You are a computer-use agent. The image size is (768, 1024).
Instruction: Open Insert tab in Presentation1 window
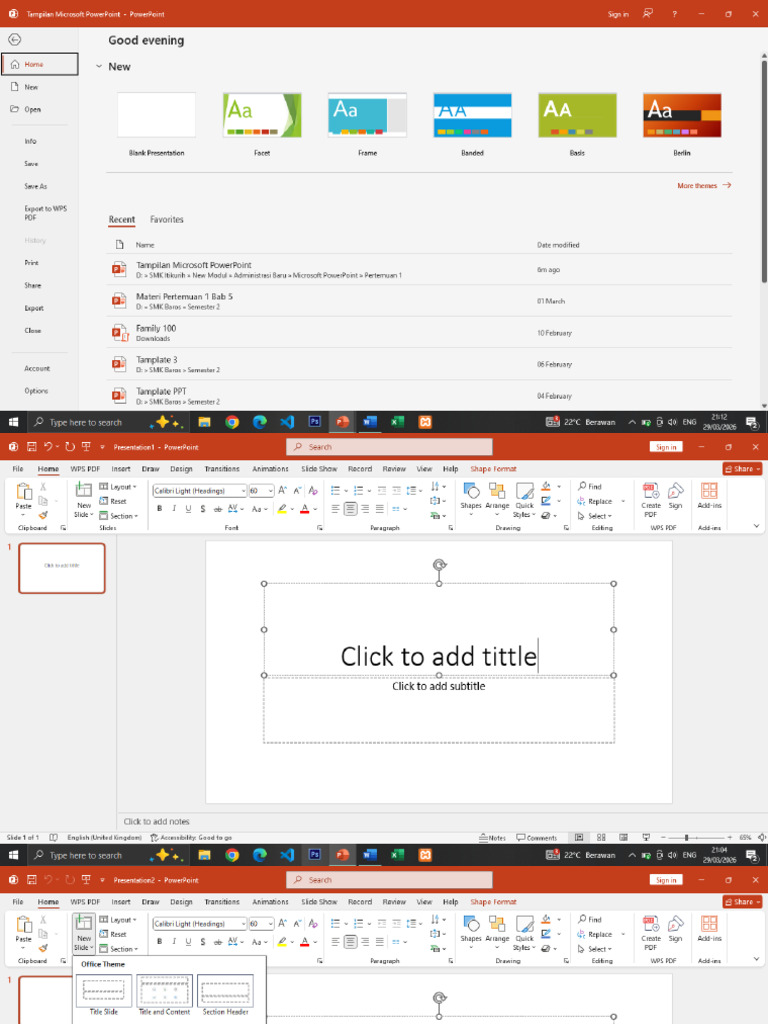coord(121,469)
